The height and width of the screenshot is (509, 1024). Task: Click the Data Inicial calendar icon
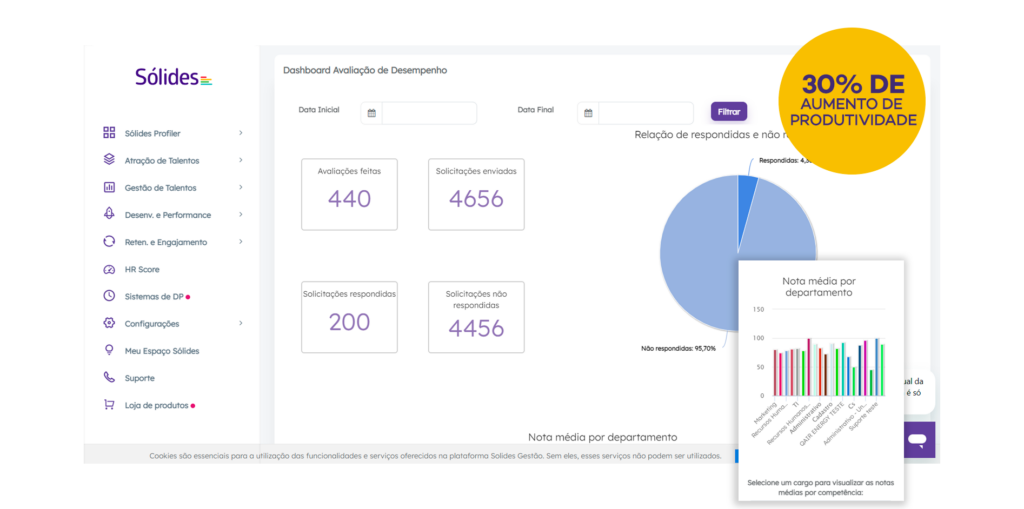(372, 113)
